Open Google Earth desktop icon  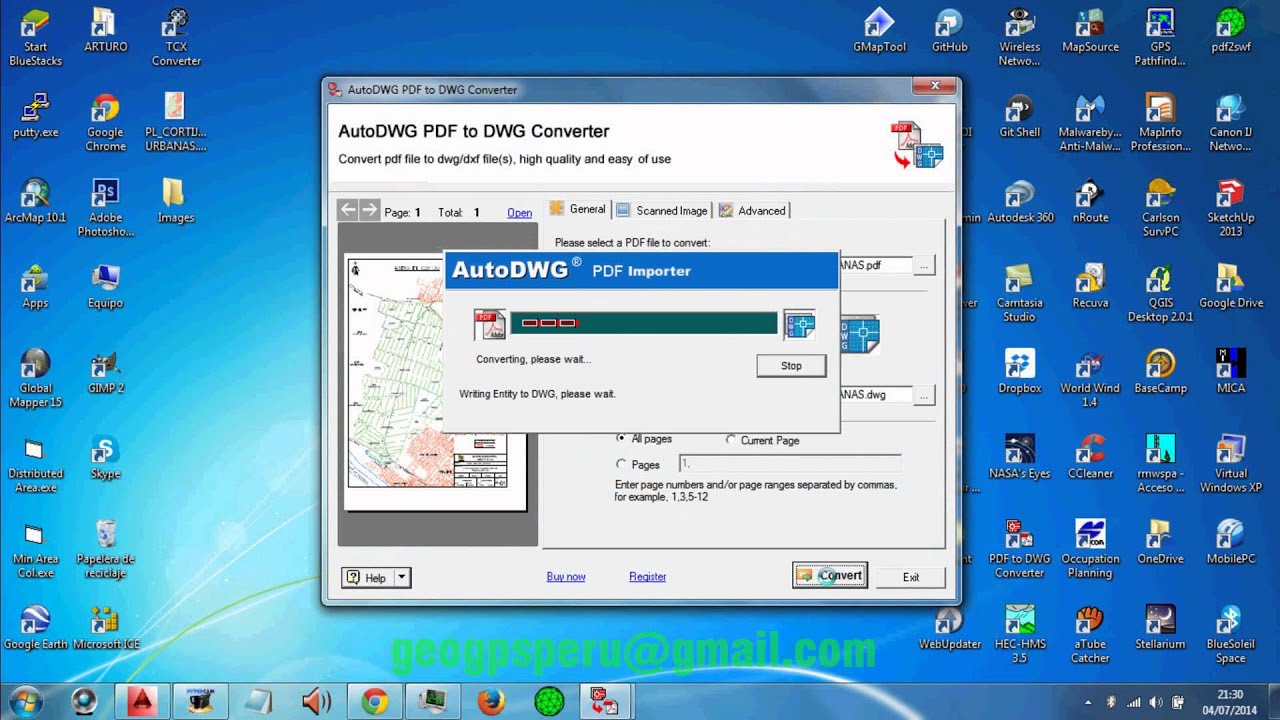[x=35, y=628]
